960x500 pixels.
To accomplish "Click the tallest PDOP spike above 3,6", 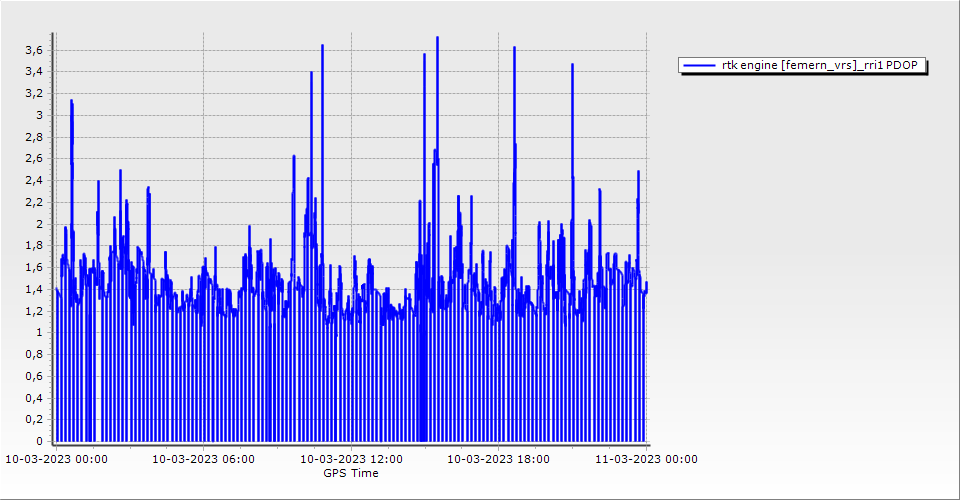I will point(437,40).
